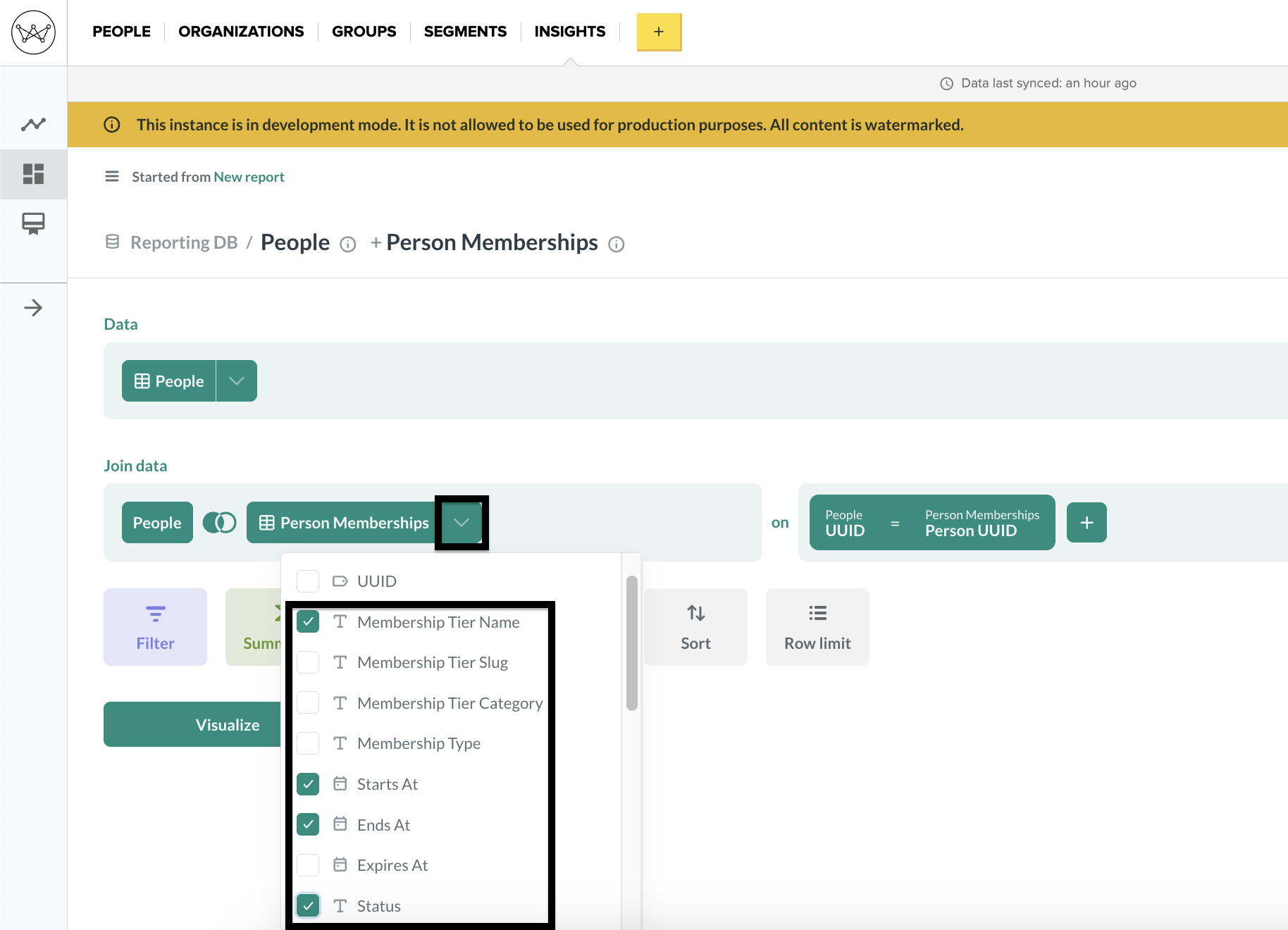
Task: Change the Person Memberships joined table
Action: 344,523
